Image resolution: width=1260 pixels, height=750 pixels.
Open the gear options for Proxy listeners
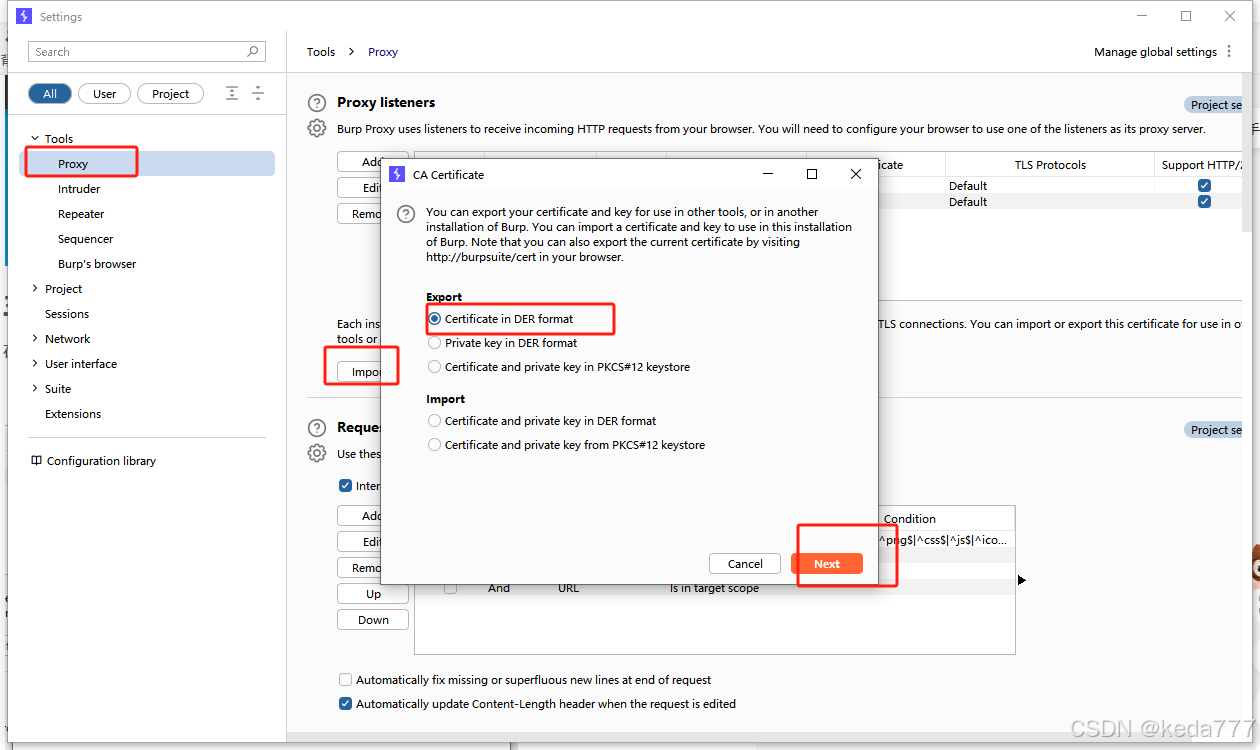(317, 128)
